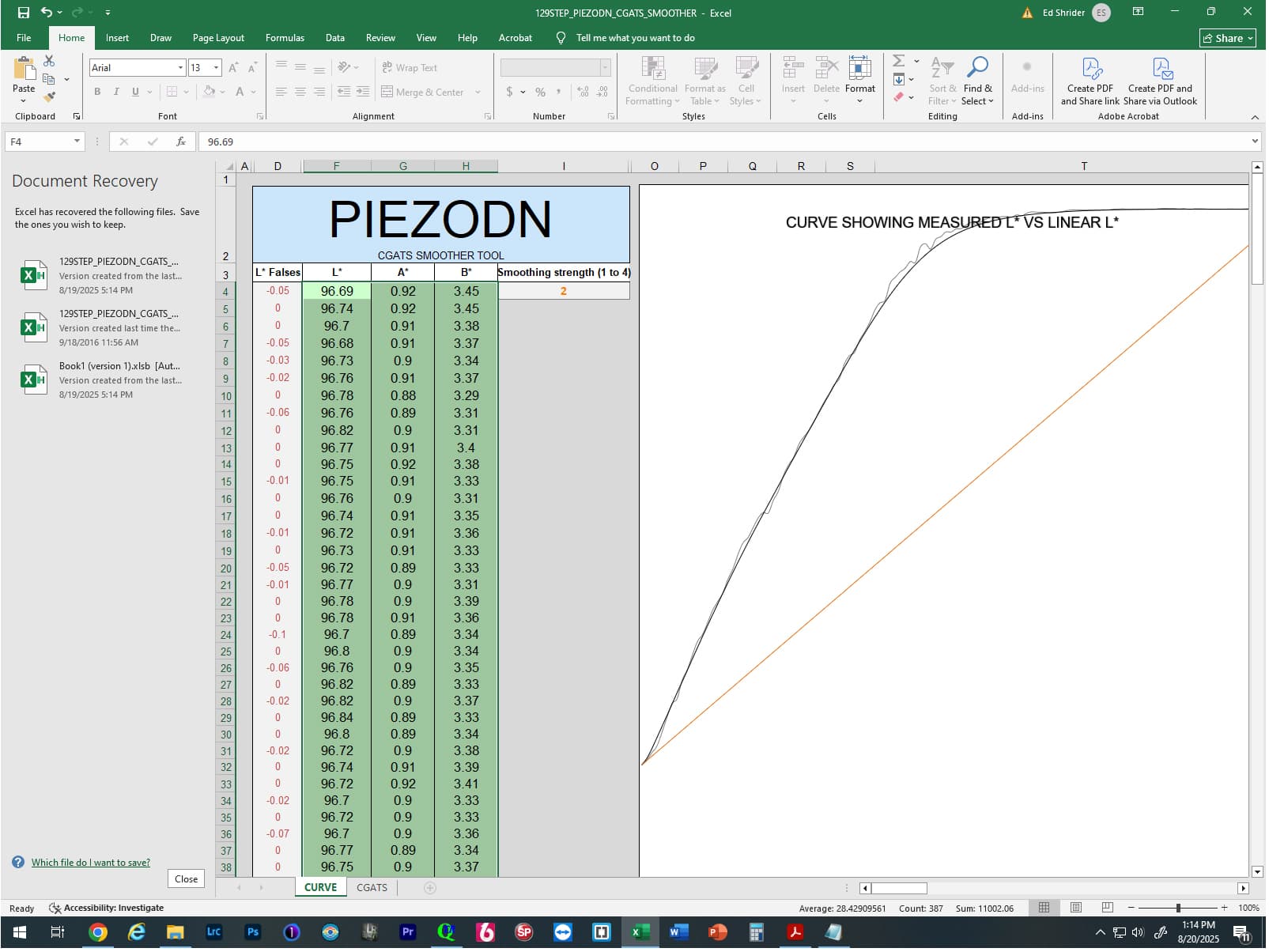Open the Fill Color swatch button

210,93
